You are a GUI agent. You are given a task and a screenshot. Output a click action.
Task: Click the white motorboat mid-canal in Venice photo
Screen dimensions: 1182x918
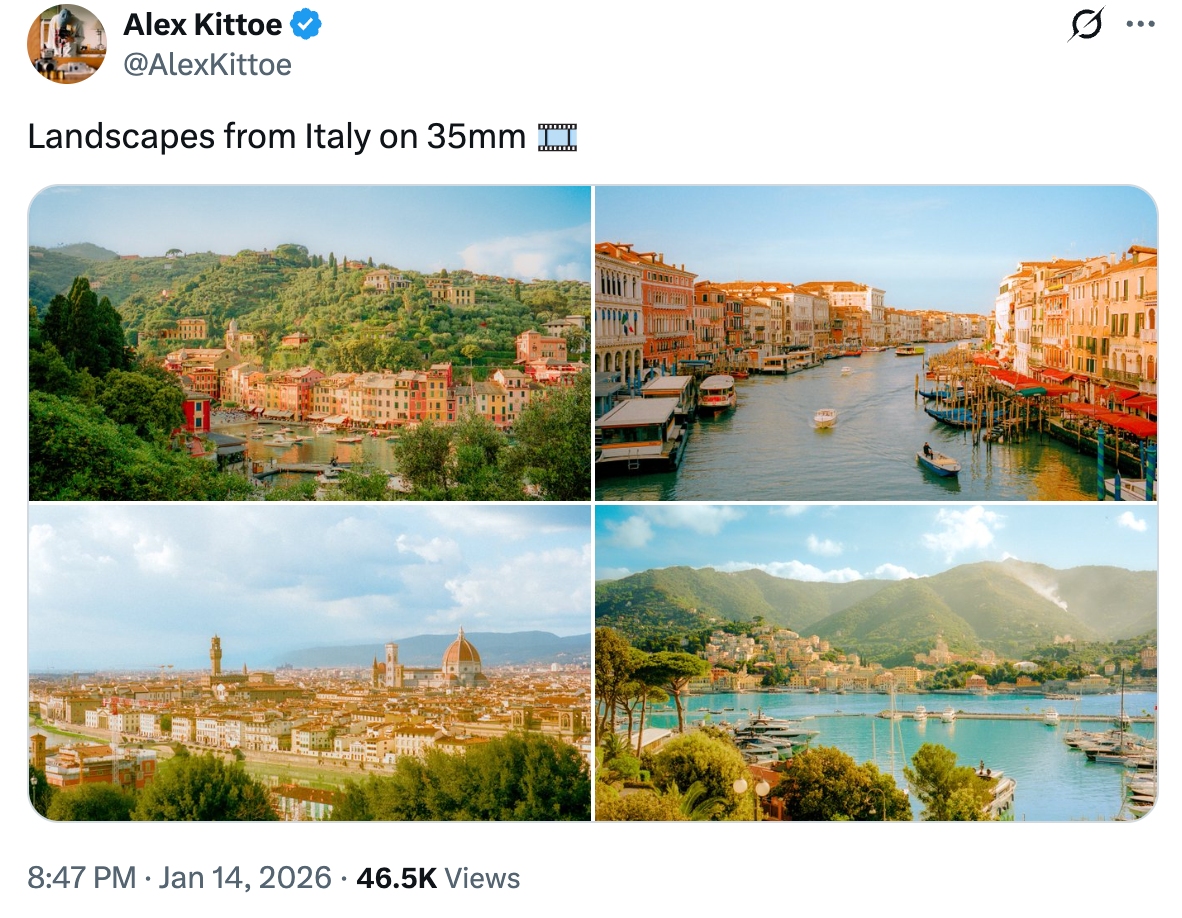tap(824, 418)
